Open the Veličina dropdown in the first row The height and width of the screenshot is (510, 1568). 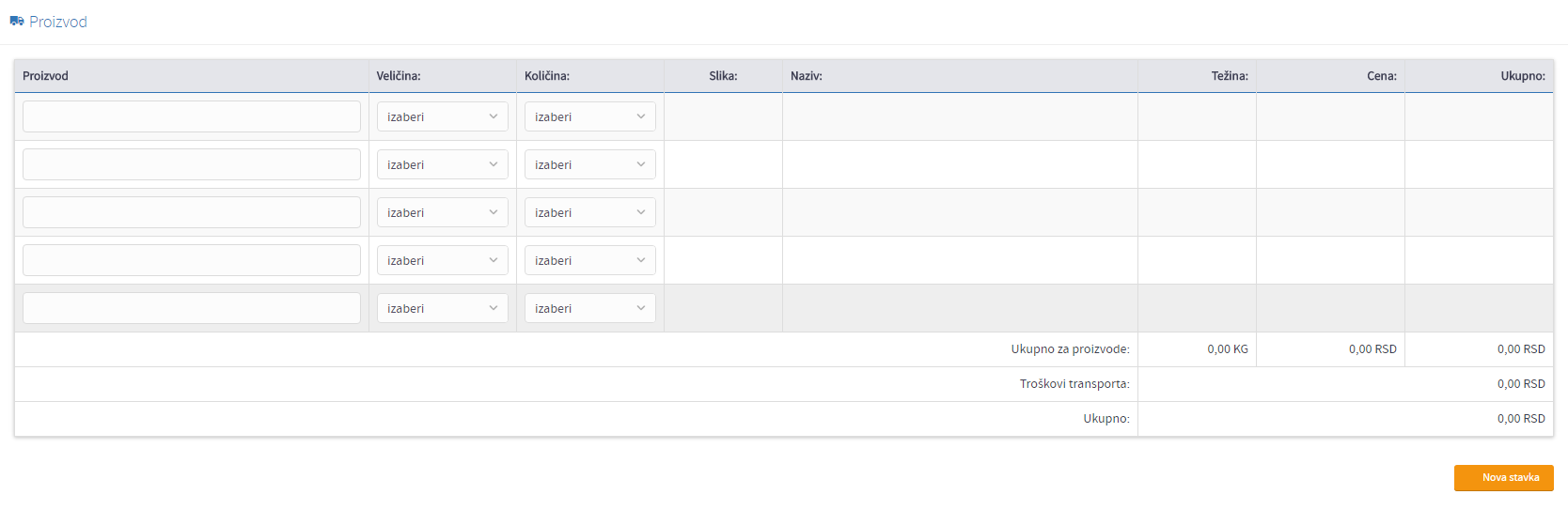442,116
